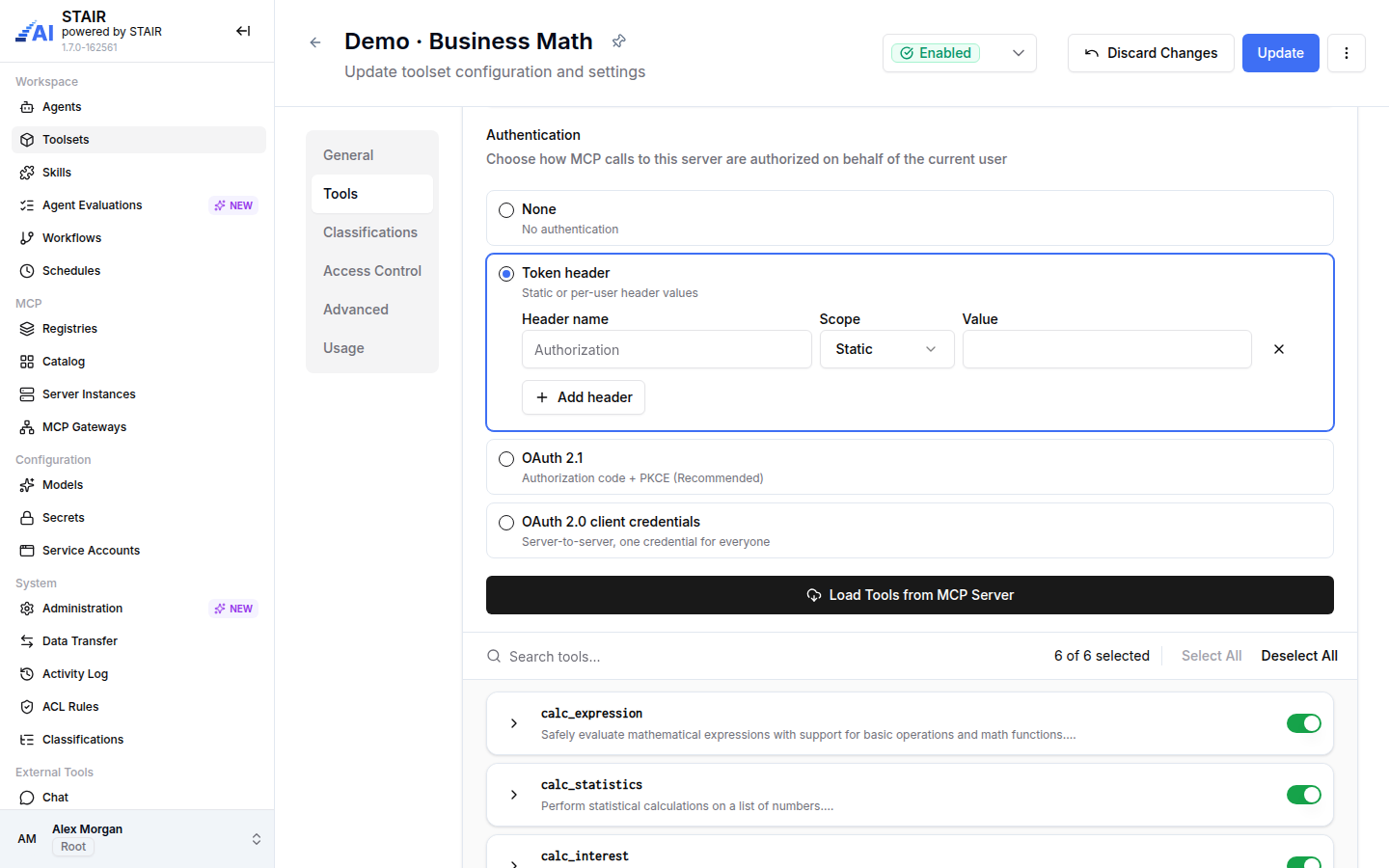Disable the calc_statistics tool
Screen dimensions: 1389x868
coord(1304,795)
